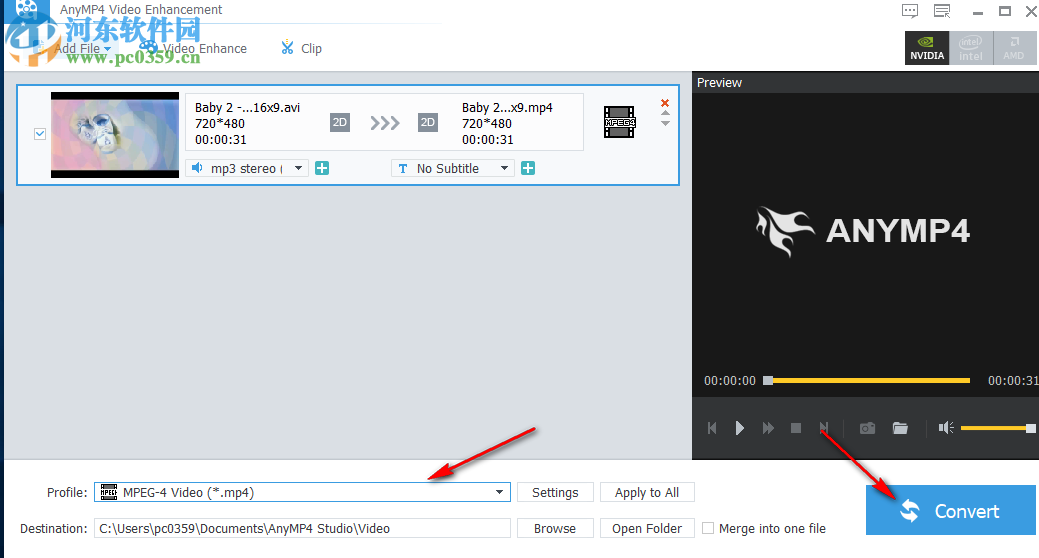
Task: Toggle NVIDIA acceleration
Action: (926, 48)
